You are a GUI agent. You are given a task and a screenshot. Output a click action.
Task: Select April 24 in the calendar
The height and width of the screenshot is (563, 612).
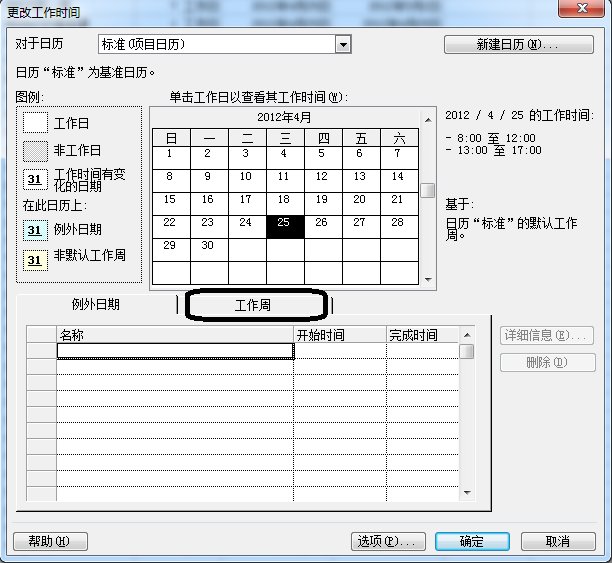(x=247, y=227)
